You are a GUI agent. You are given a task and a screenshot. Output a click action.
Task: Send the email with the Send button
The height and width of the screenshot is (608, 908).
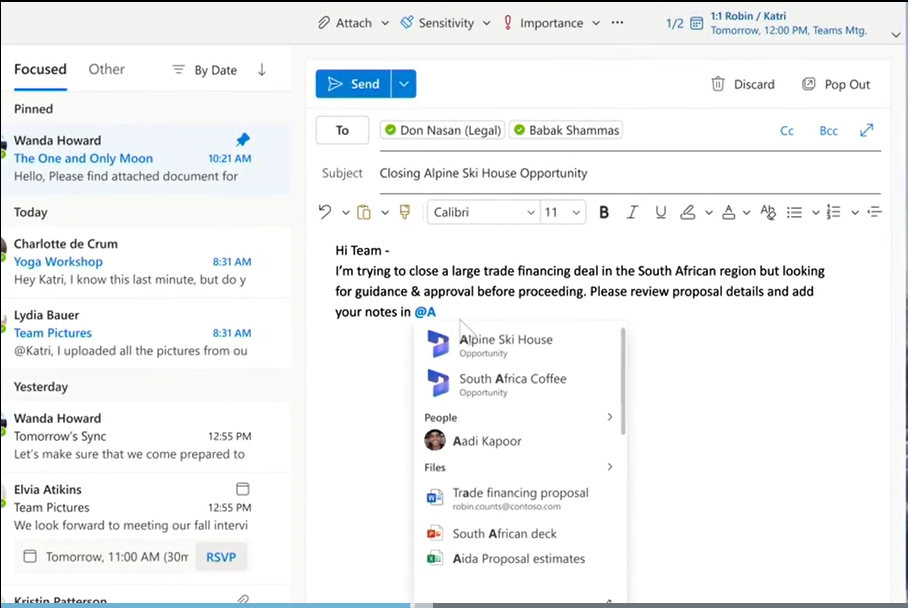click(353, 84)
